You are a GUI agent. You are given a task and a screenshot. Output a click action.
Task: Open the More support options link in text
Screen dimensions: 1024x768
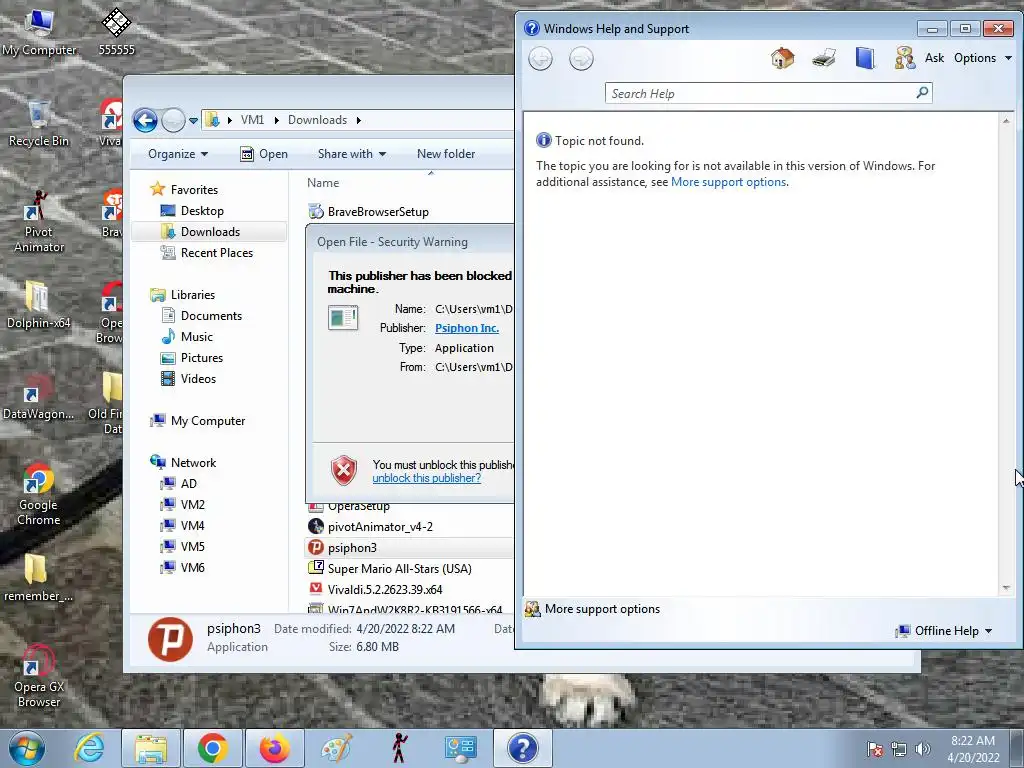point(728,182)
